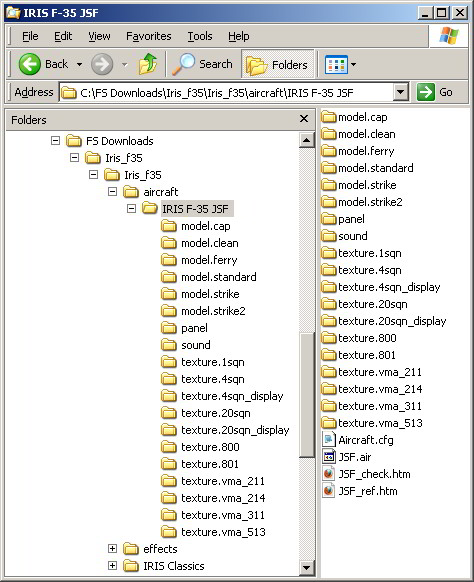Click the greyed Forward arrow button
Viewport: 474px width, 582px height.
pyautogui.click(x=102, y=64)
